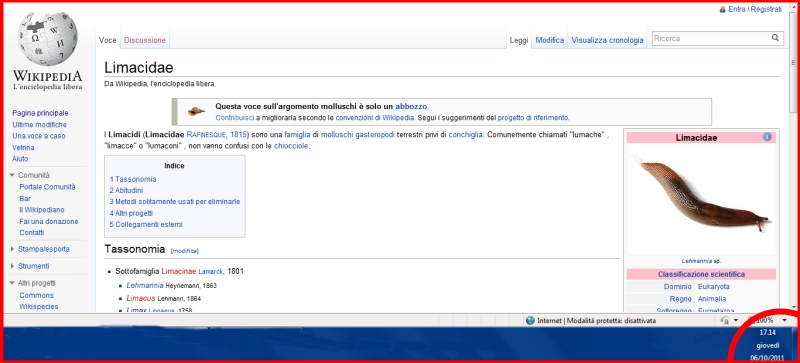The image size is (800, 363).
Task: Click the Contribuisci link
Action: 235,117
